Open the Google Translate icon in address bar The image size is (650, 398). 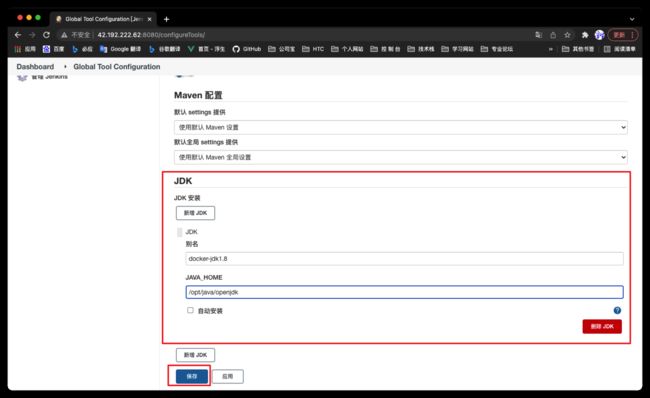click(x=538, y=35)
